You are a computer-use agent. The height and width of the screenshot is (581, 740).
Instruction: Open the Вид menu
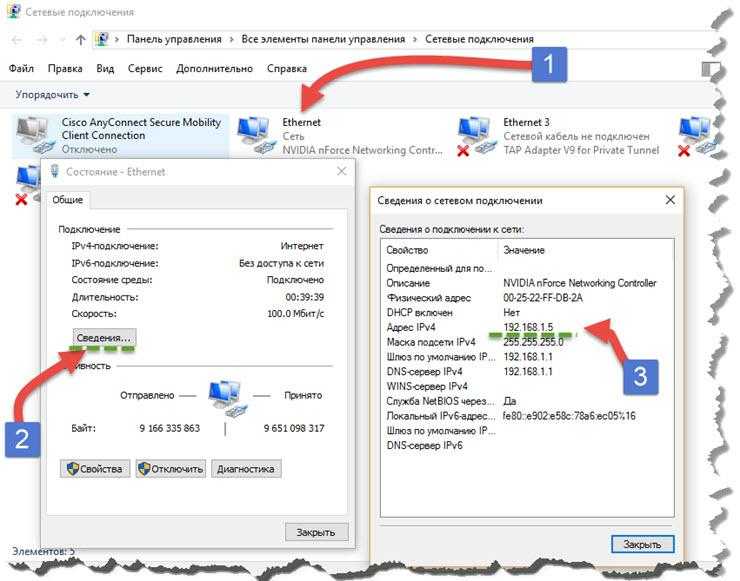click(x=105, y=68)
